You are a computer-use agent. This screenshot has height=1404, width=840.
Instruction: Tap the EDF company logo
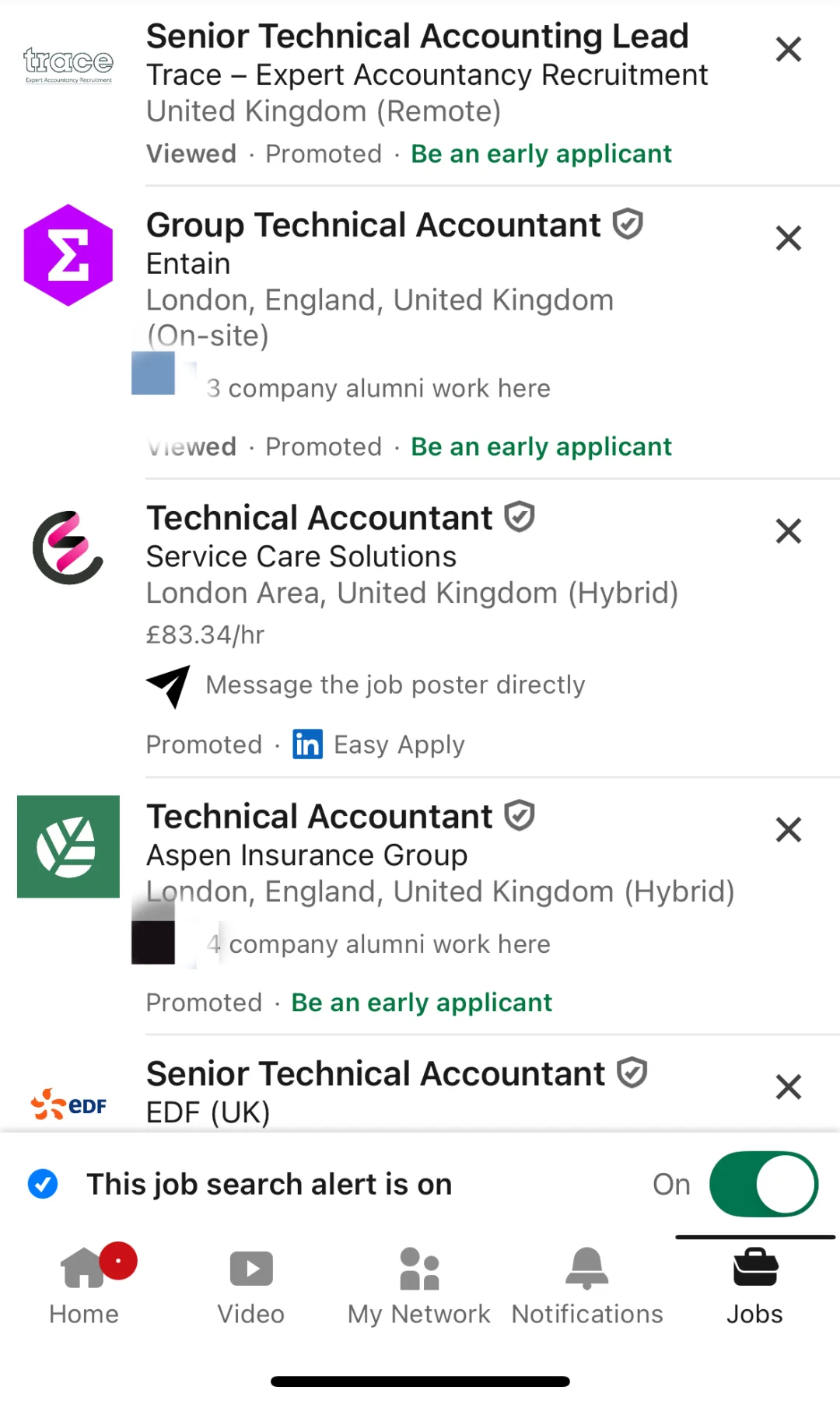(68, 1105)
